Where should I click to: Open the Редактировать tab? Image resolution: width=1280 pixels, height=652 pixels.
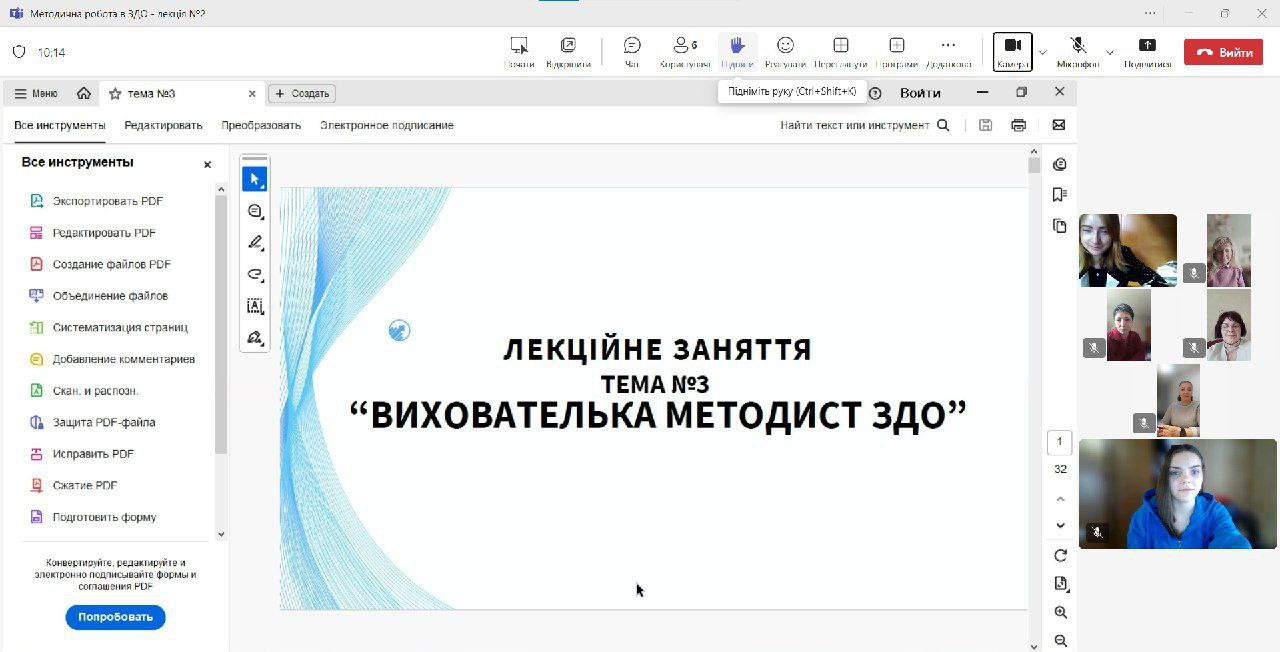163,125
